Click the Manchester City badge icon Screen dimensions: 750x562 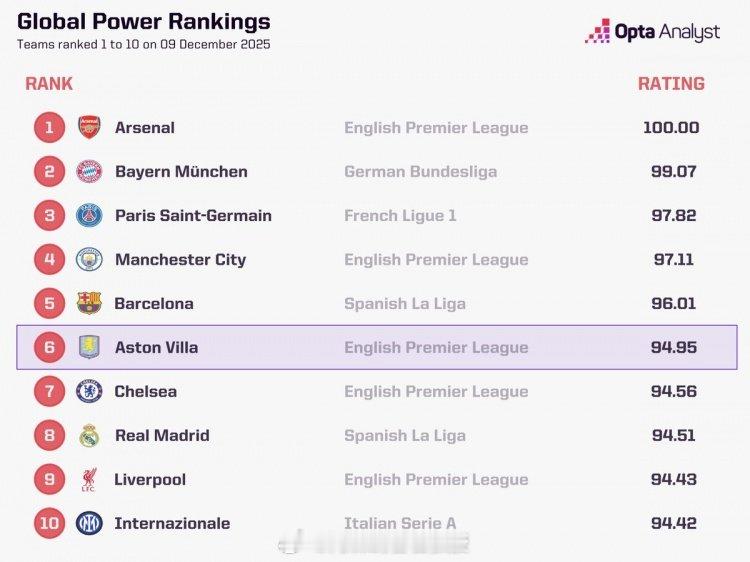coord(89,259)
